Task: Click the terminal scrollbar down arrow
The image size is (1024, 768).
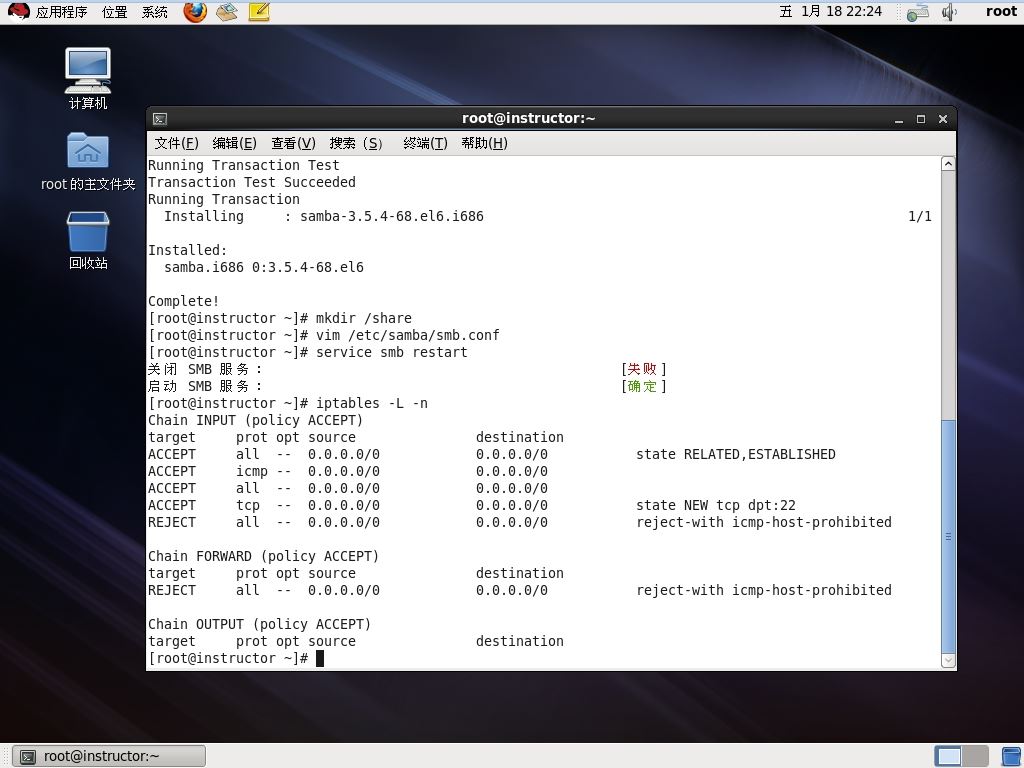Action: 948,660
